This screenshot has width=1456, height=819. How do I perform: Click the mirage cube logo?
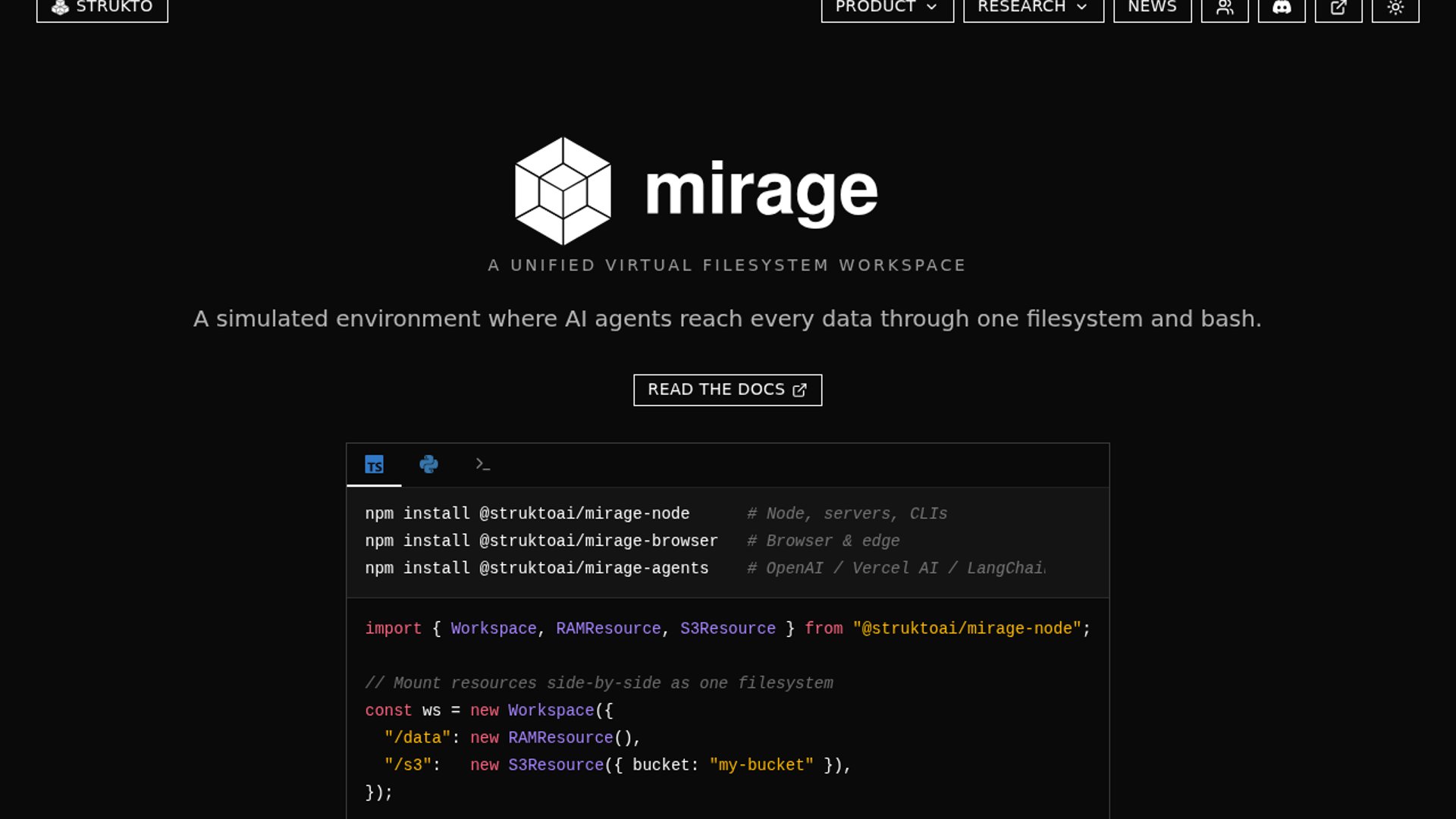coord(563,191)
